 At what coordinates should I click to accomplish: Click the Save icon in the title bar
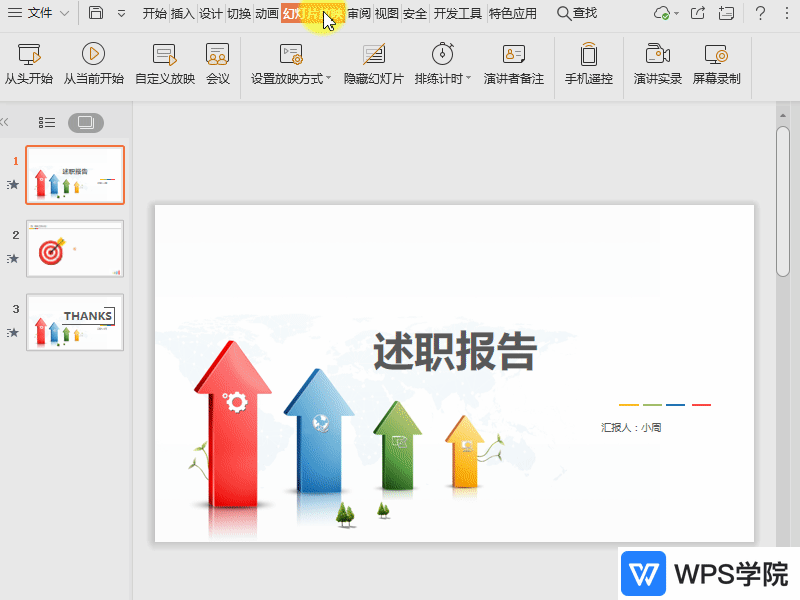(95, 13)
